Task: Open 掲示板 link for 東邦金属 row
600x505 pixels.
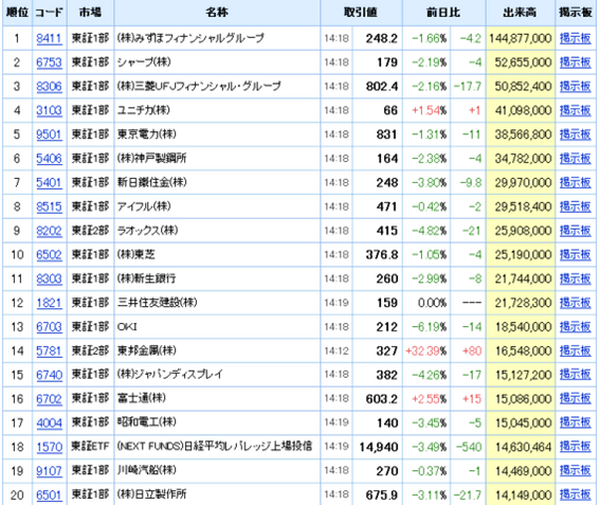Action: (575, 351)
